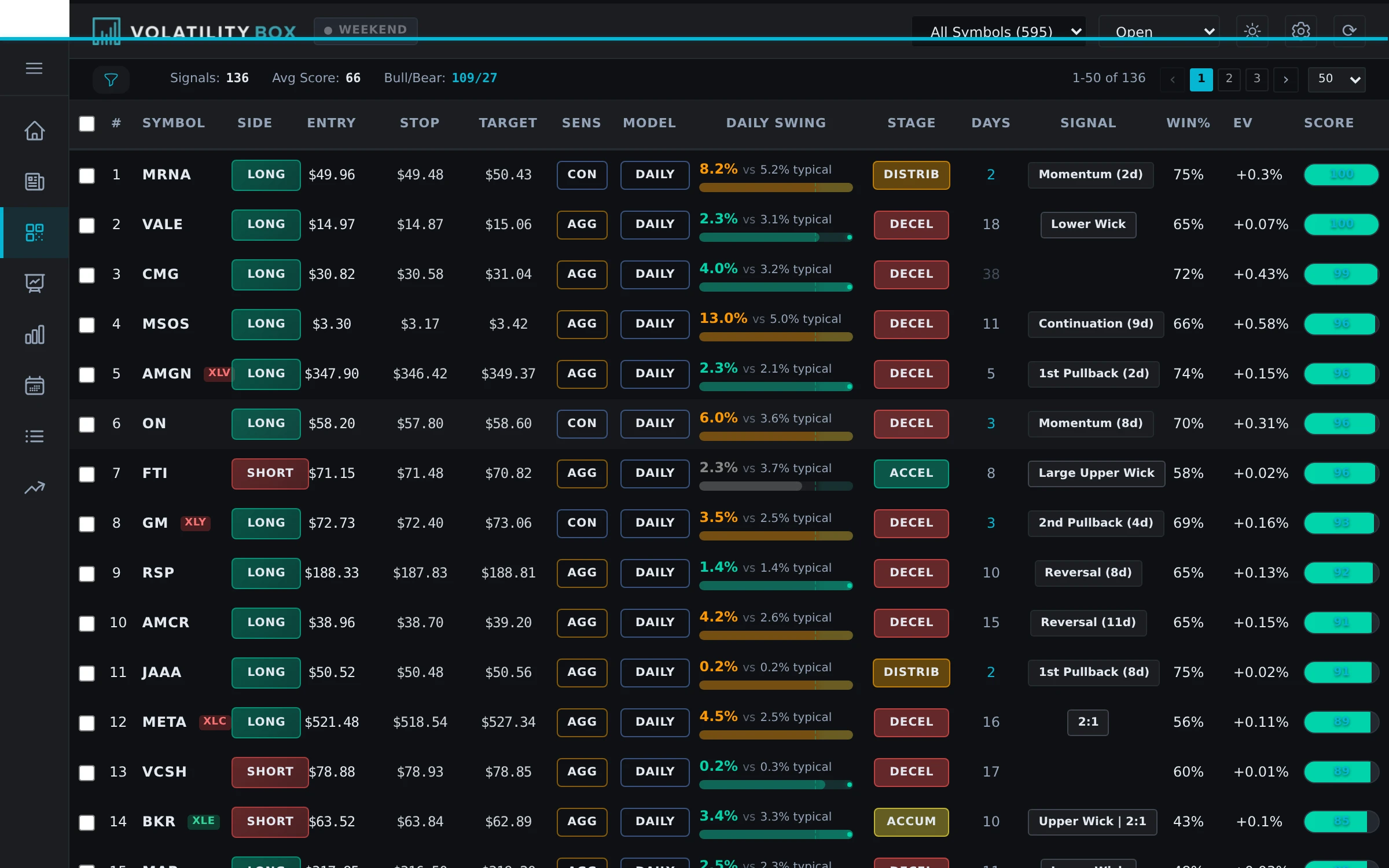
Task: Open the hamburger menu in sidebar
Action: (x=34, y=68)
